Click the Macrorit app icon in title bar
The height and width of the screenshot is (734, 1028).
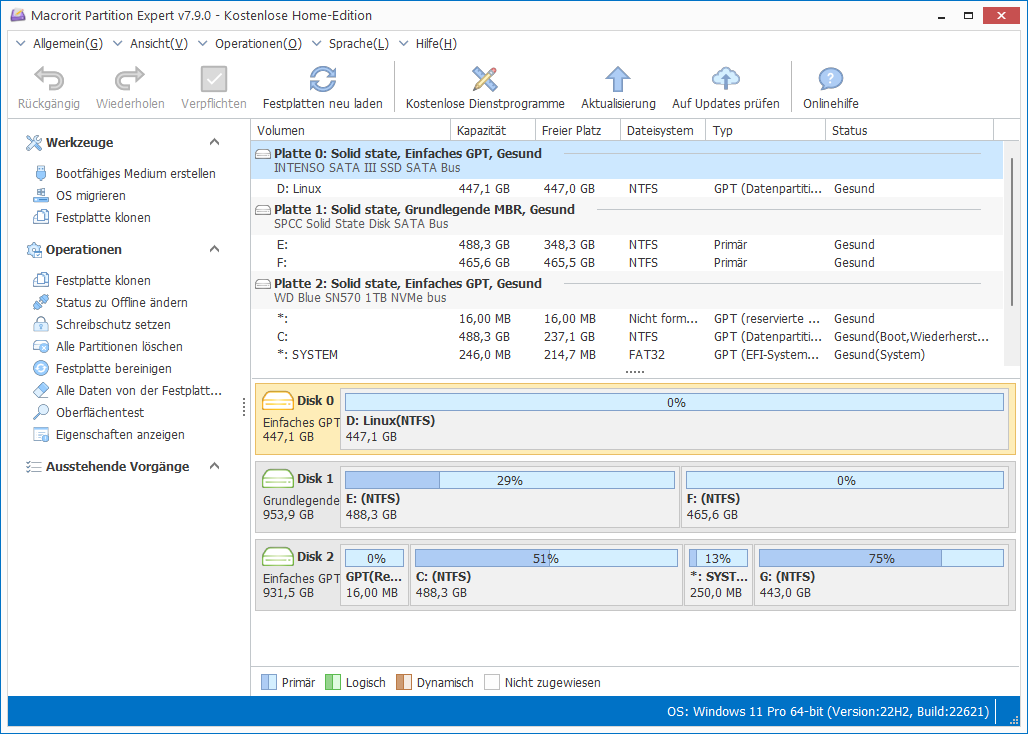(x=18, y=16)
